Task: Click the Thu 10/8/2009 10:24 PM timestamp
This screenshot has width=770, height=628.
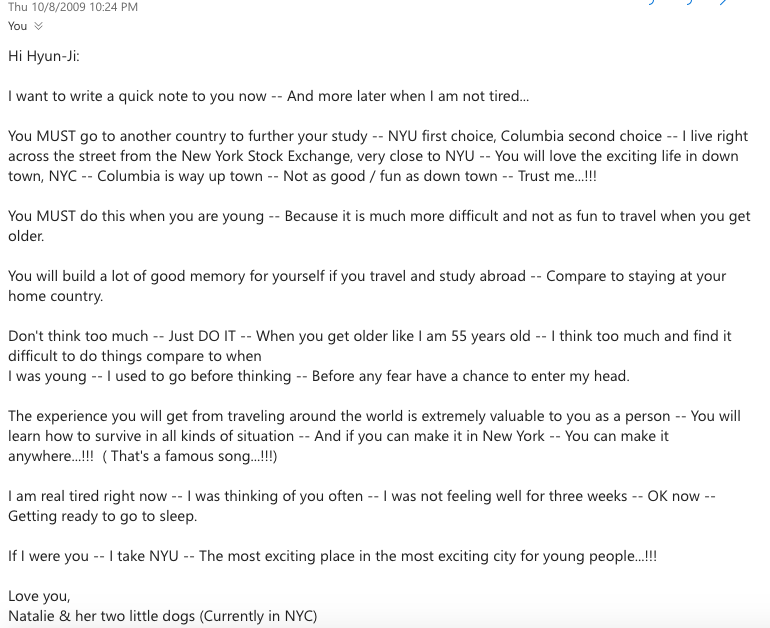Action: [x=73, y=7]
